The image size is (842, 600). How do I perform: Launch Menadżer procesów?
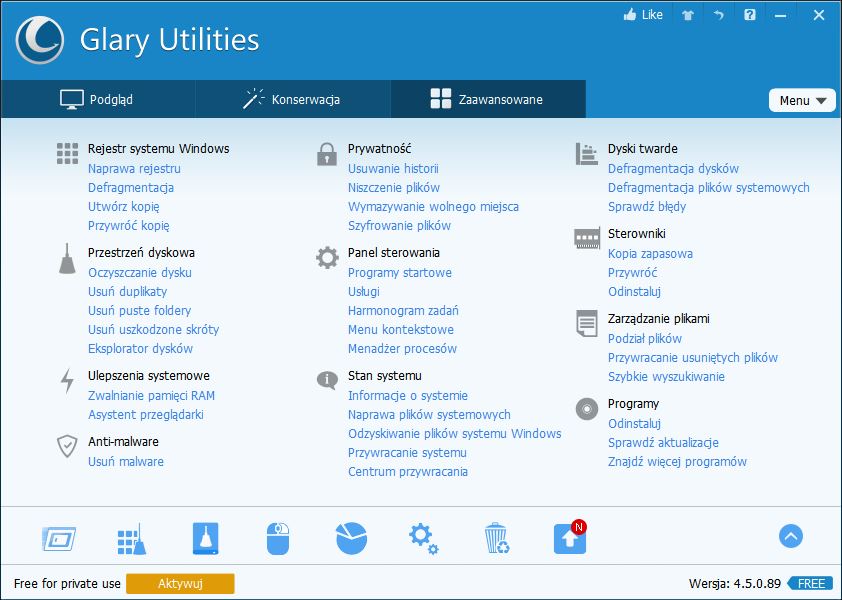[402, 349]
